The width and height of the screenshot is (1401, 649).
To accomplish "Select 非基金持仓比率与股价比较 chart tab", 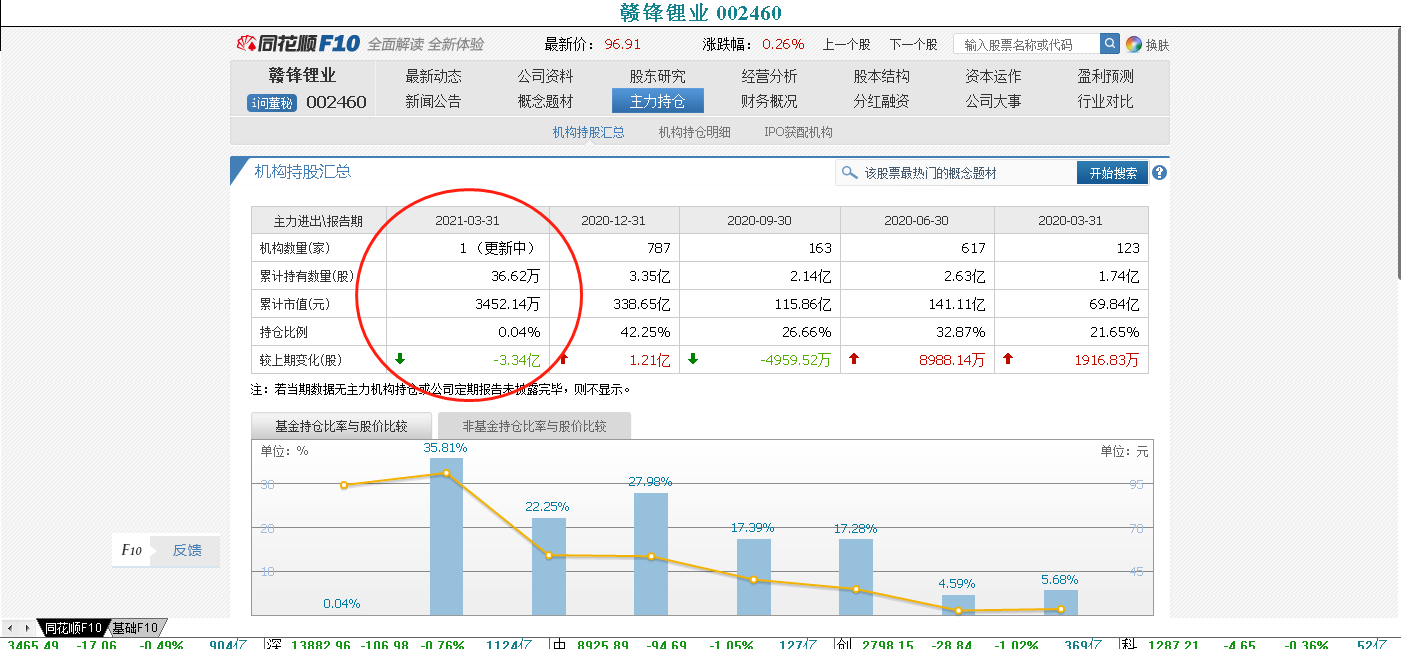I will tap(534, 426).
